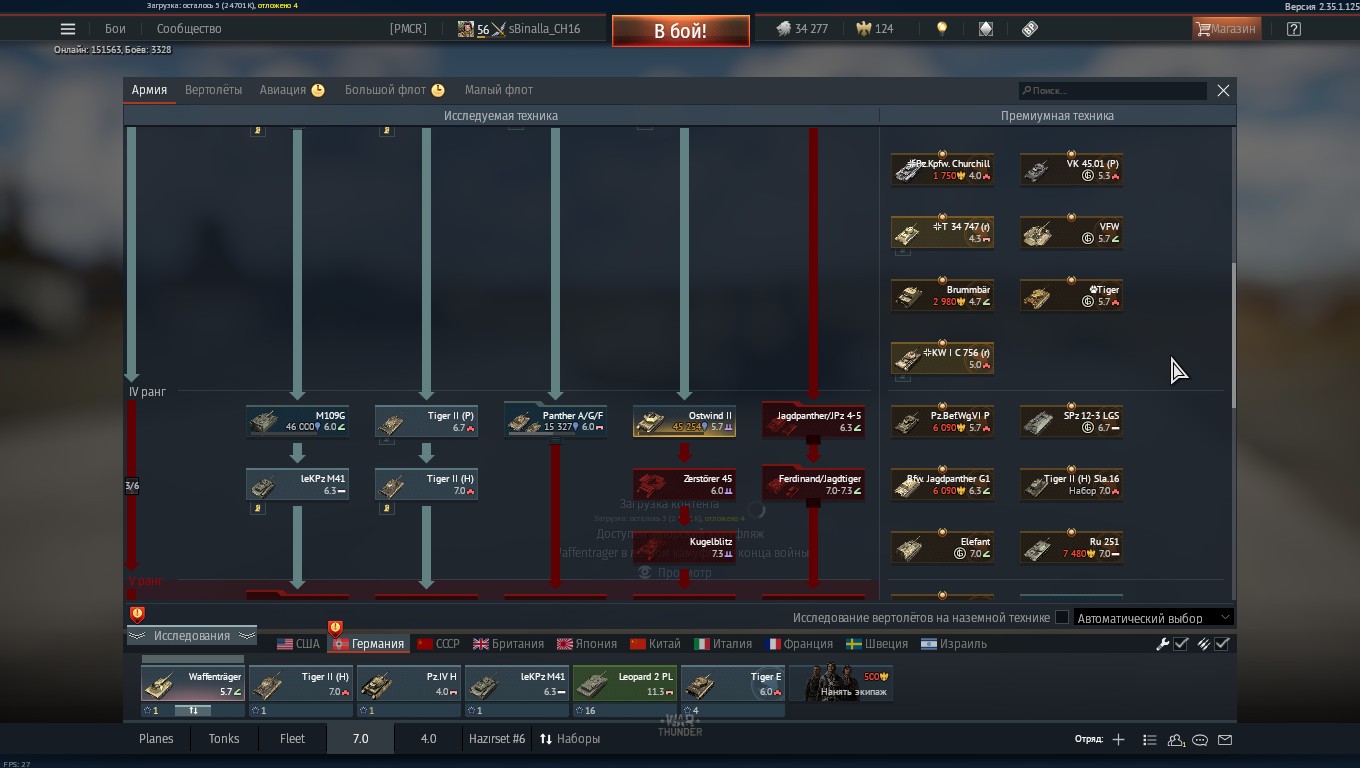The image size is (1360, 768).
Task: Open the Магазин store
Action: (1226, 29)
